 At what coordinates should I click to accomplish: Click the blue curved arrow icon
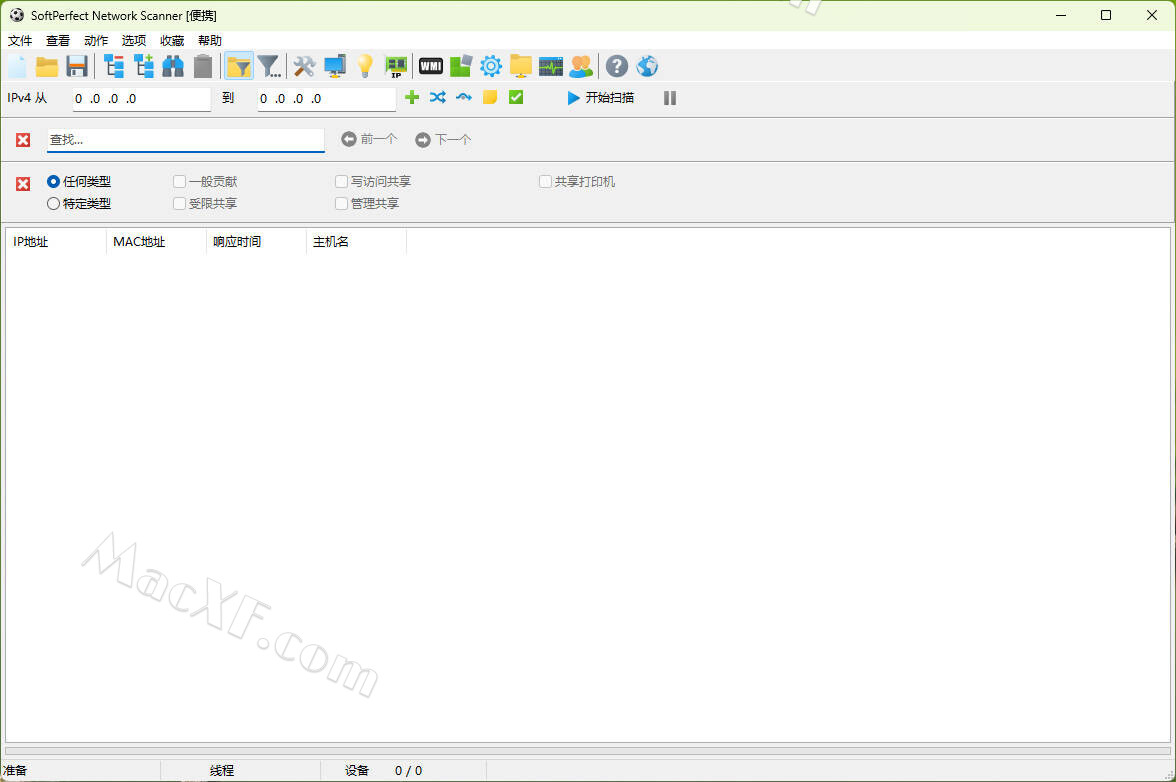[464, 97]
